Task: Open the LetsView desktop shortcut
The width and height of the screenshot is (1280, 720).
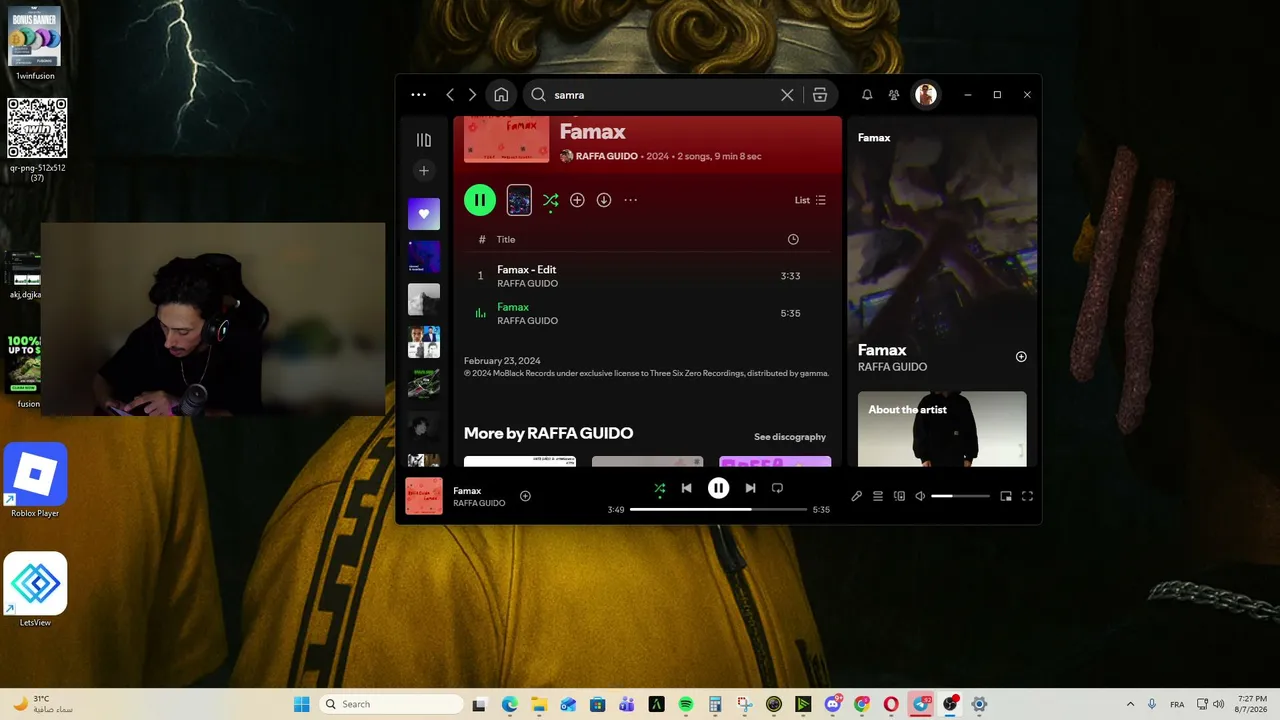Action: pos(35,590)
